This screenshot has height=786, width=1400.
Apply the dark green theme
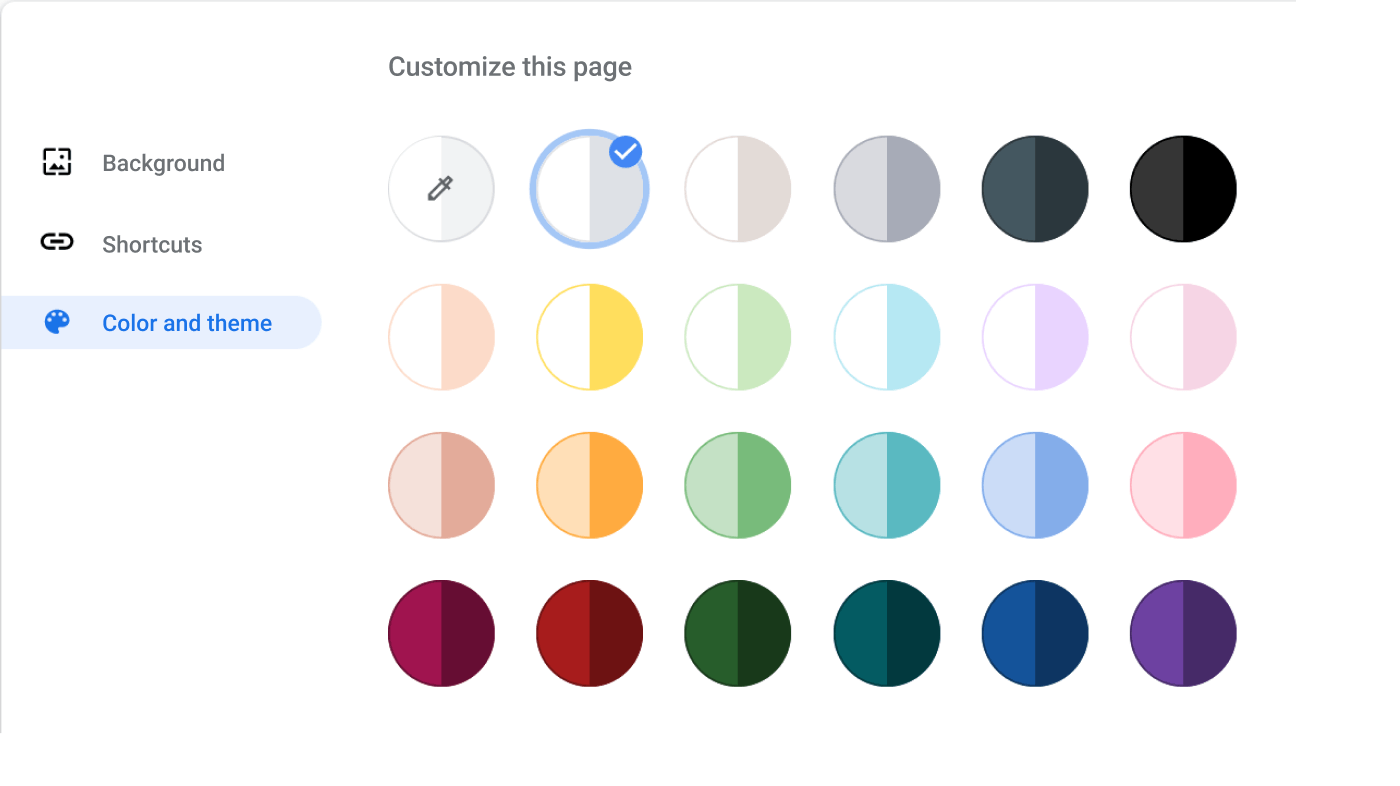[737, 632]
